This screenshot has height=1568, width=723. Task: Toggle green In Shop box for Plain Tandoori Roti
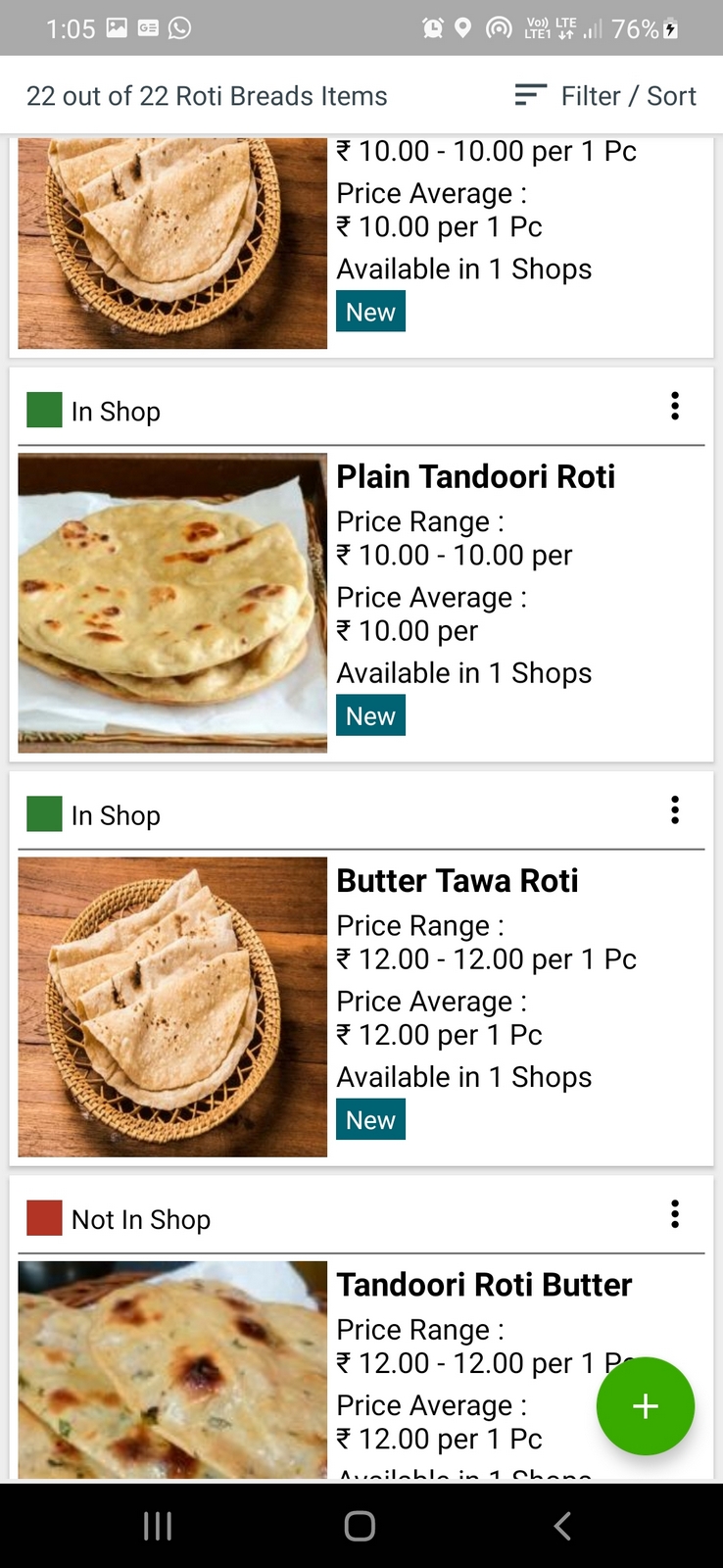point(44,410)
